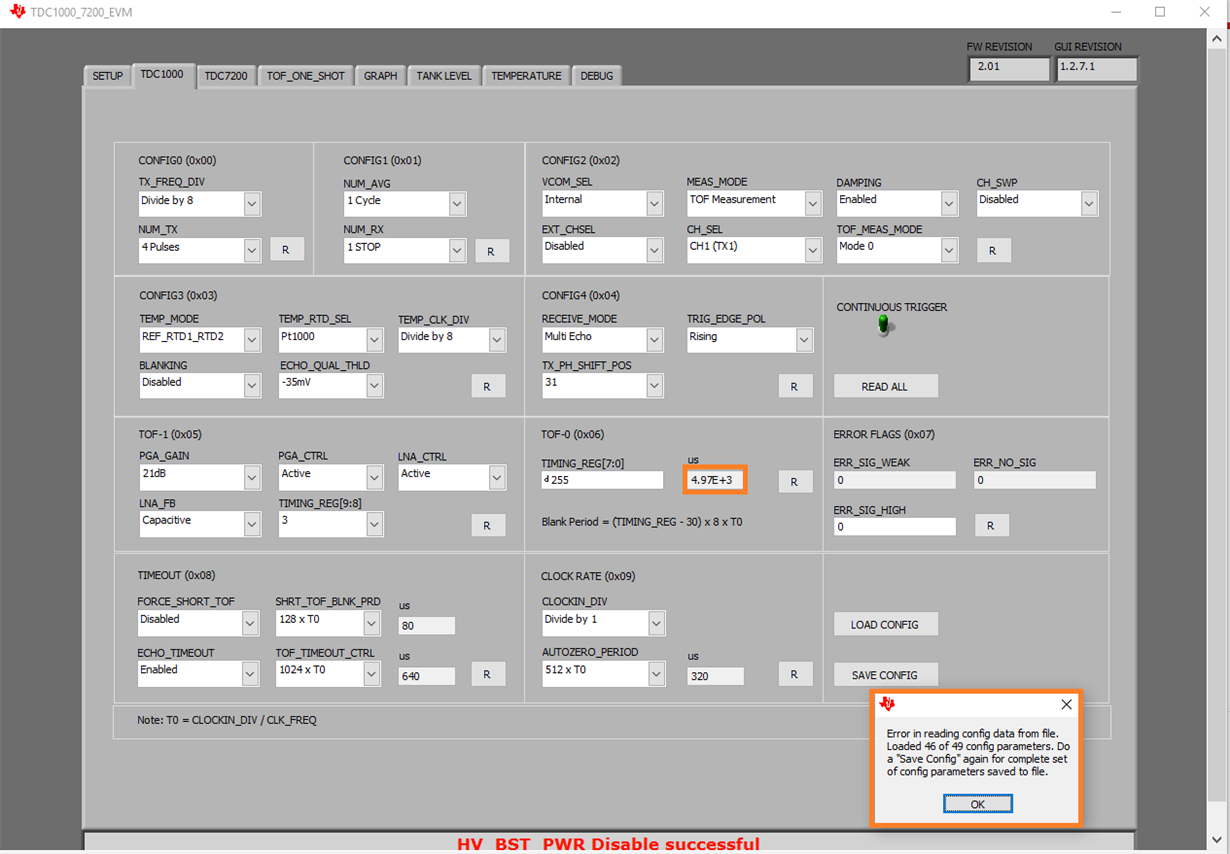Open the BLANKING dropdown
The height and width of the screenshot is (854, 1230).
click(252, 386)
